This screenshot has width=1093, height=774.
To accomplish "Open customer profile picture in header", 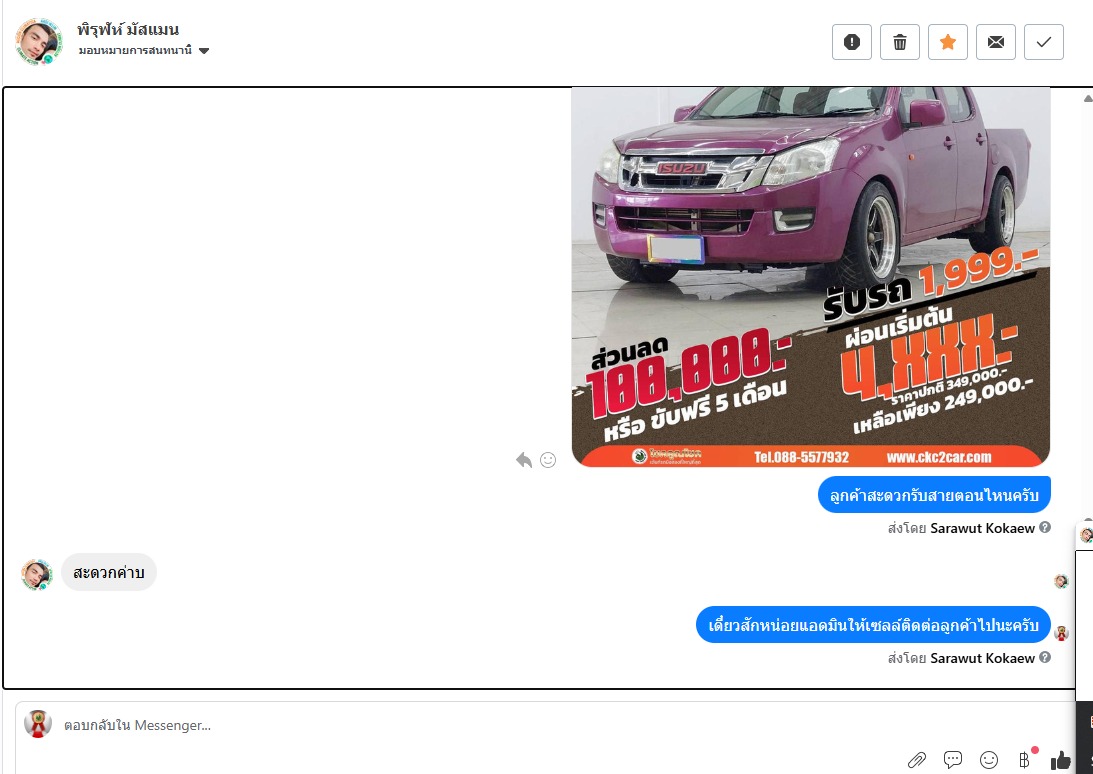I will [x=38, y=41].
